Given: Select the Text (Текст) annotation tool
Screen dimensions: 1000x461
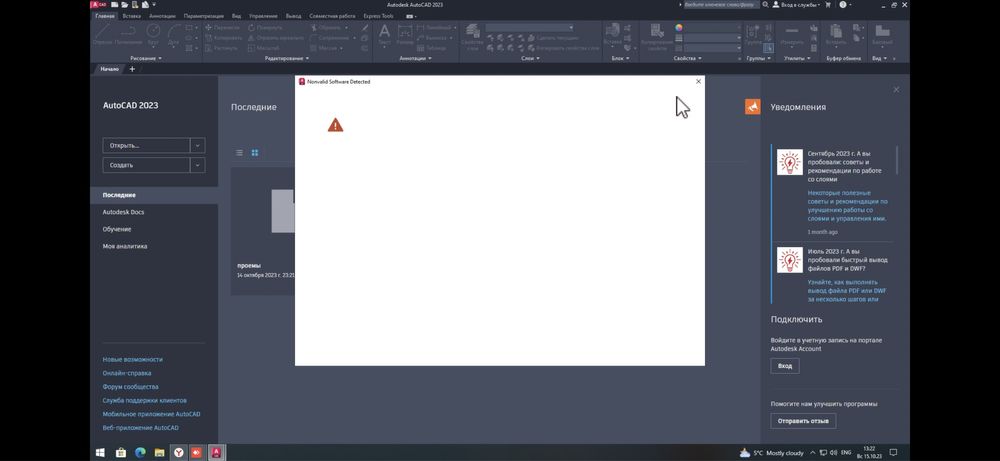Looking at the screenshot, I should tap(385, 34).
